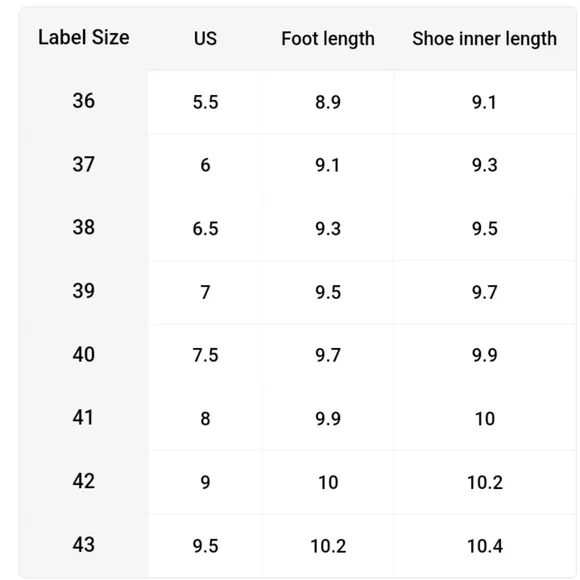Click the US size 6.5 cell
Screen dimensions: 580x580
pyautogui.click(x=205, y=229)
